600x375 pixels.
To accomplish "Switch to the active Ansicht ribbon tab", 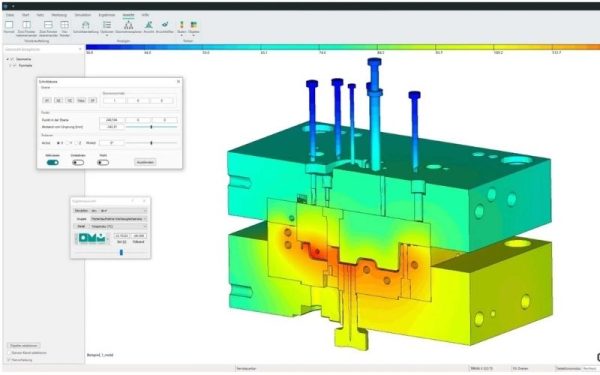I will point(128,15).
